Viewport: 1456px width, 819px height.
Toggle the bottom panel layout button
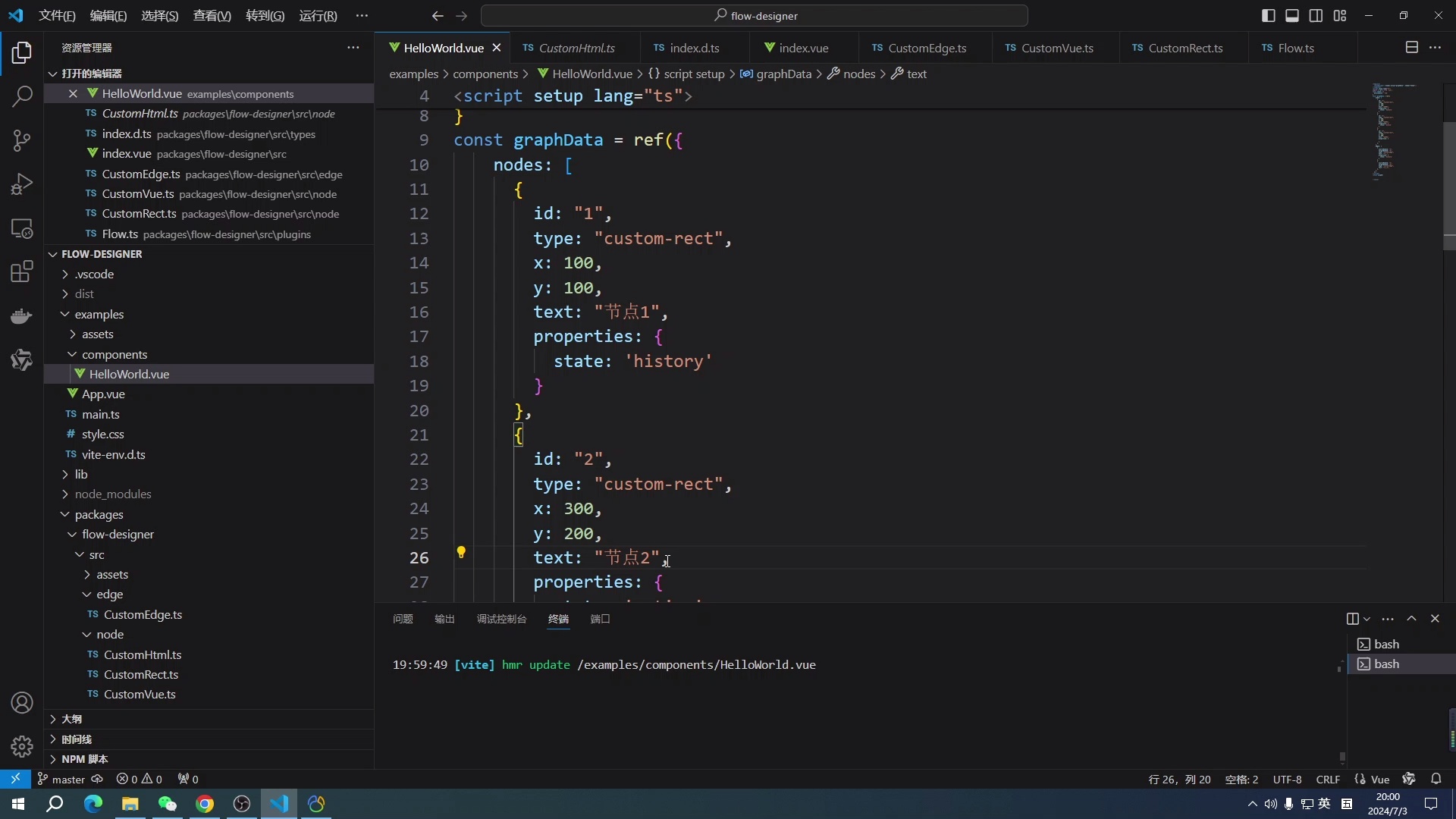coord(1292,15)
